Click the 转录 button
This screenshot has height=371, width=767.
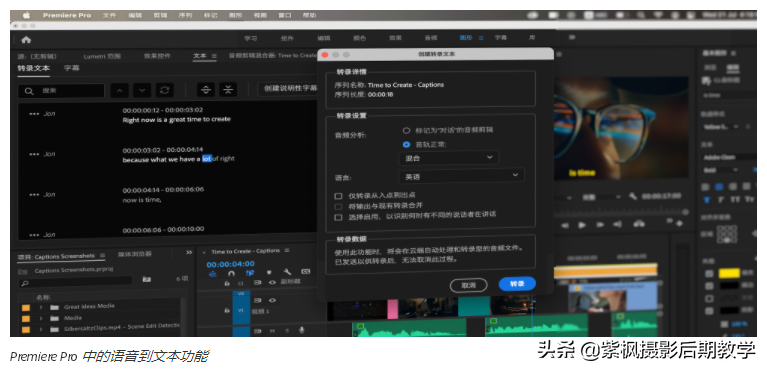(517, 284)
